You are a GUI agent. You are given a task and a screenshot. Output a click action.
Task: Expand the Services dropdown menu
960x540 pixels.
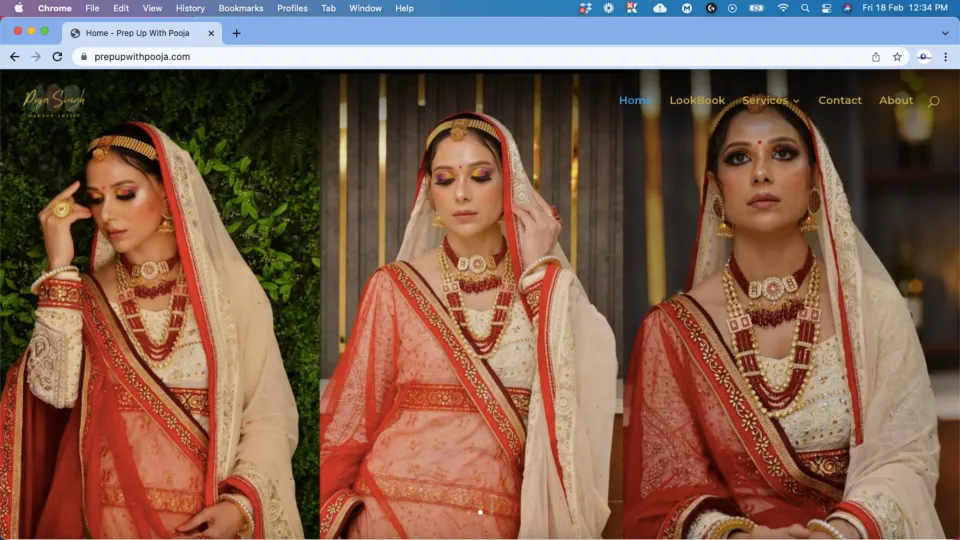click(770, 100)
